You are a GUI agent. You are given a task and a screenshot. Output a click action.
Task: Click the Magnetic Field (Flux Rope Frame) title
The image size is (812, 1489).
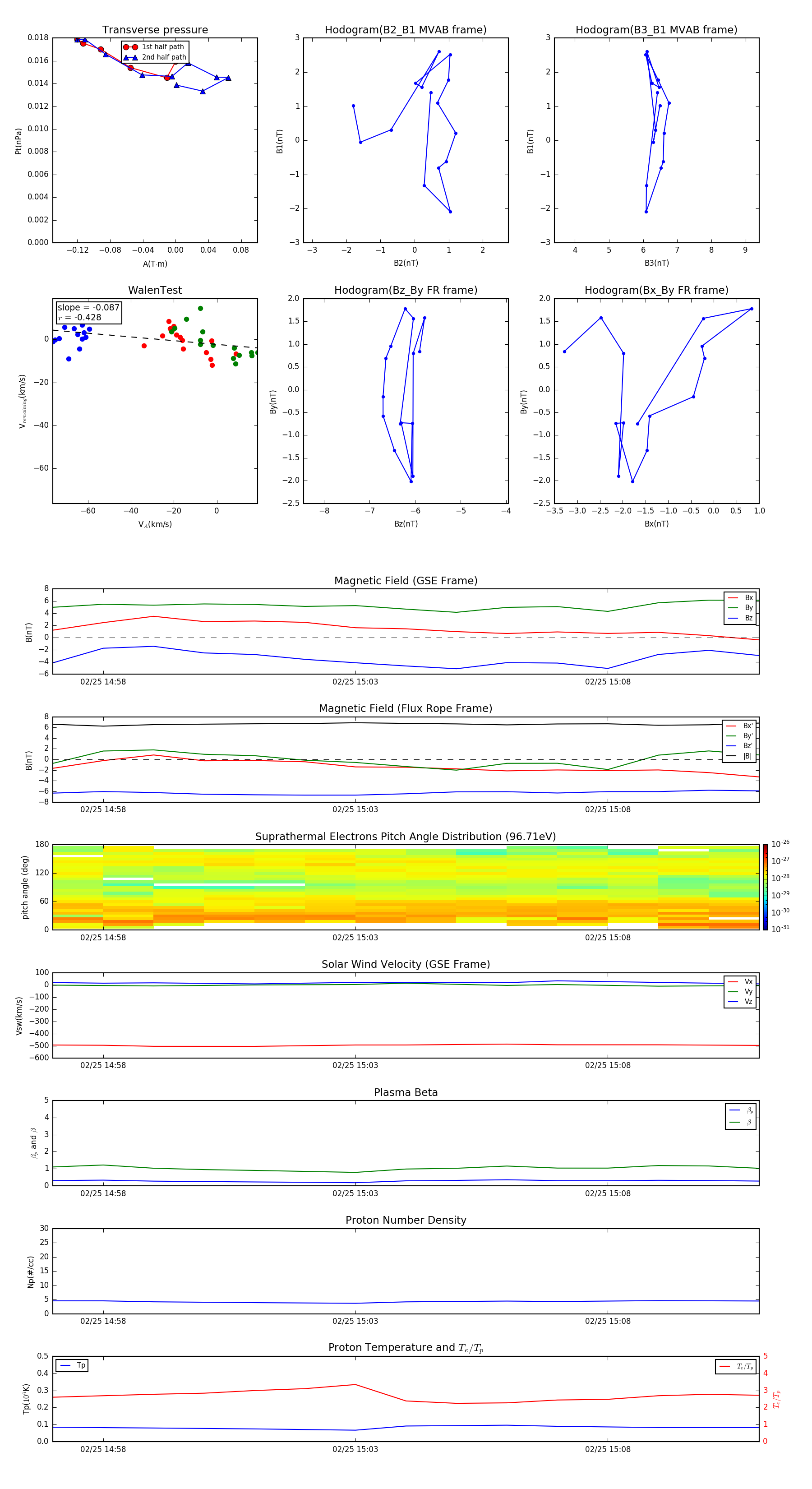tap(406, 709)
